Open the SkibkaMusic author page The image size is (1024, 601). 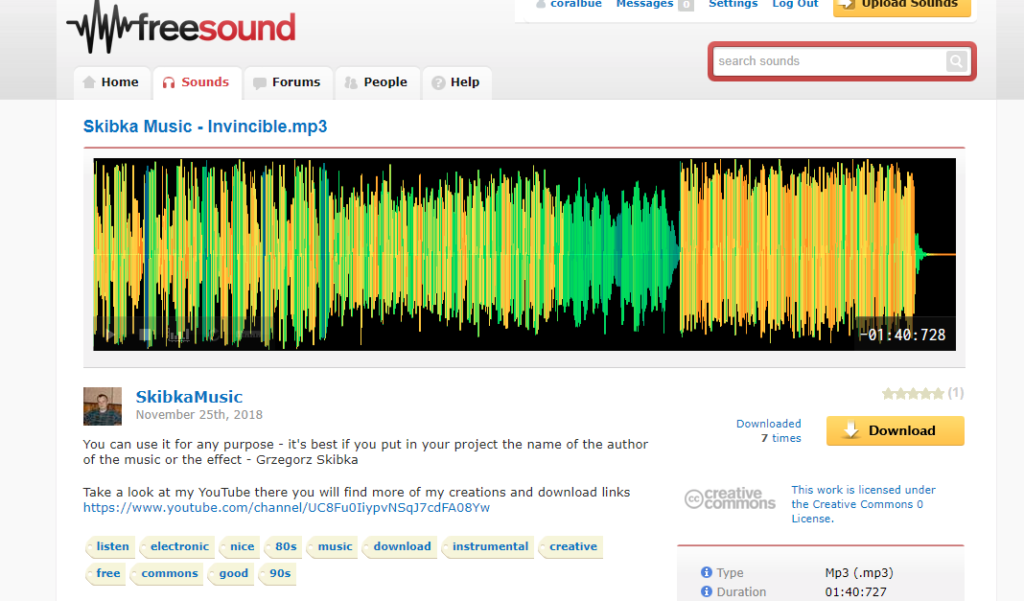pos(189,397)
